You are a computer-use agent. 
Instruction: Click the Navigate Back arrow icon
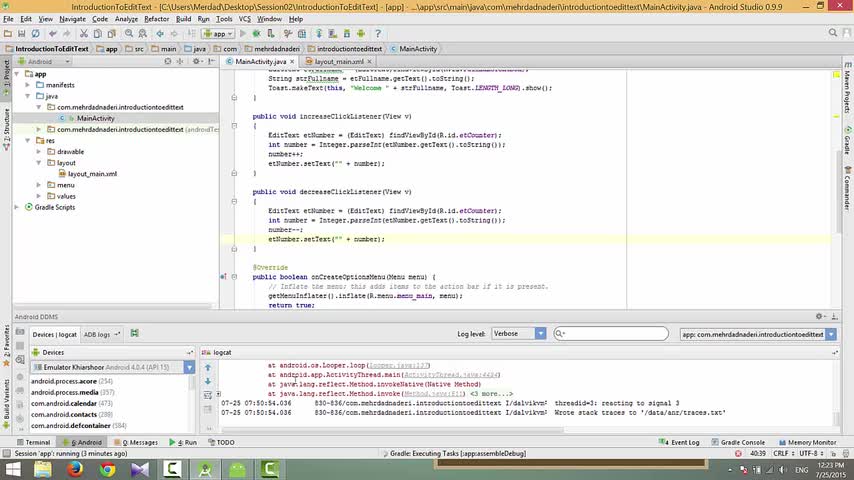pos(160,34)
